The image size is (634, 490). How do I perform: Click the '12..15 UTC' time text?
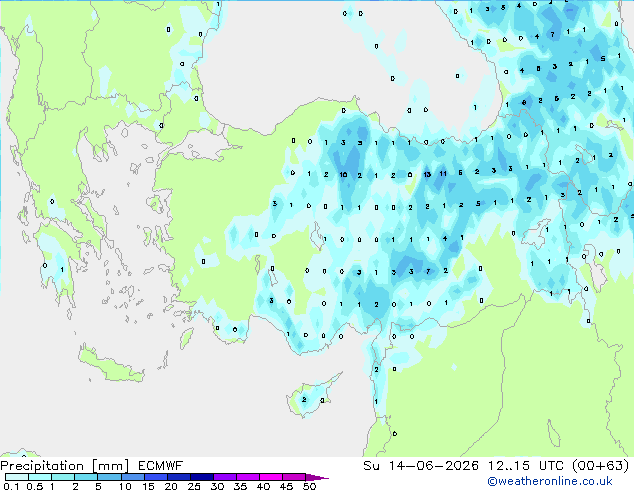coord(526,466)
